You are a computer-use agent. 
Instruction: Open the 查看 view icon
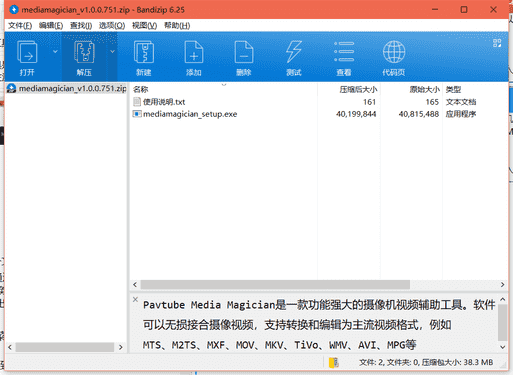pos(344,57)
